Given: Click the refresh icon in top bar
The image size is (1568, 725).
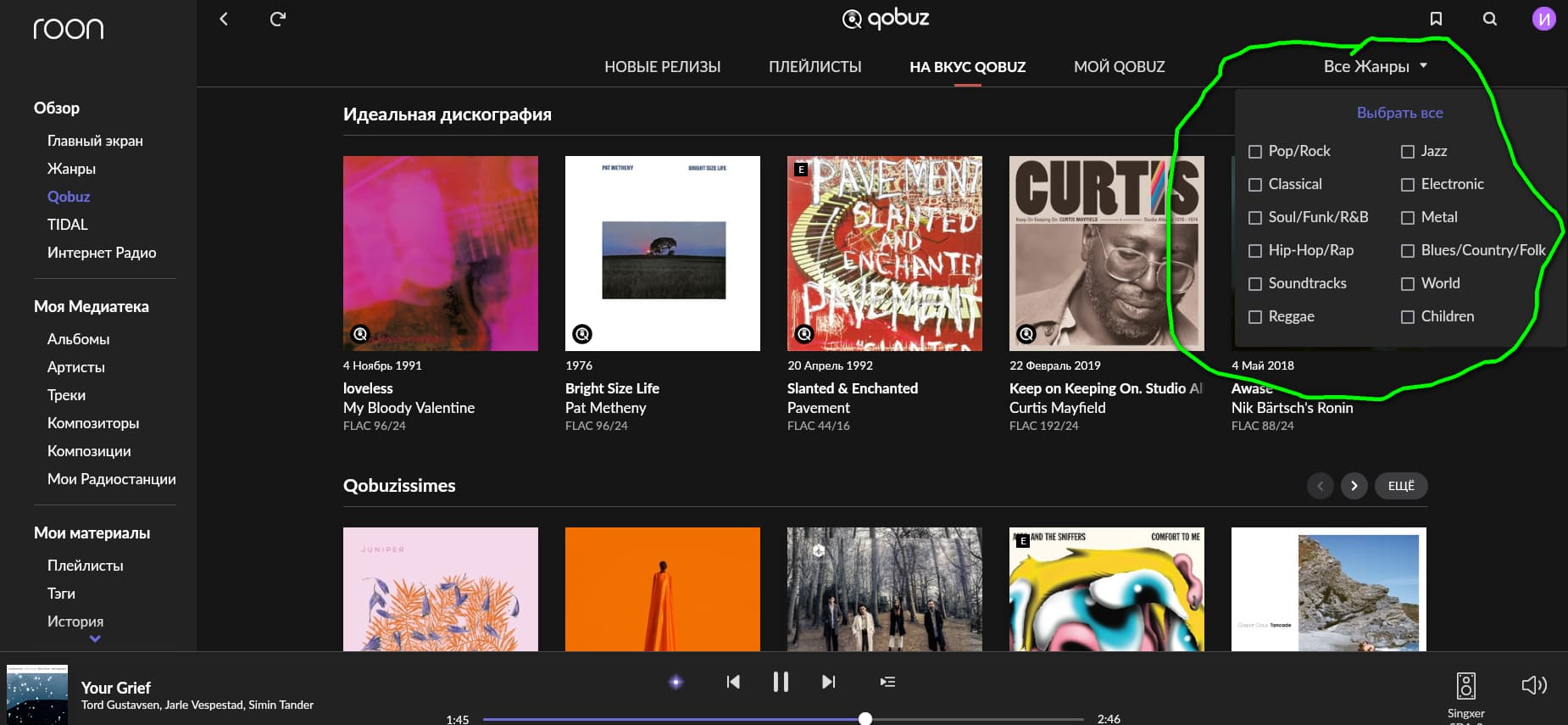Looking at the screenshot, I should pos(278,19).
